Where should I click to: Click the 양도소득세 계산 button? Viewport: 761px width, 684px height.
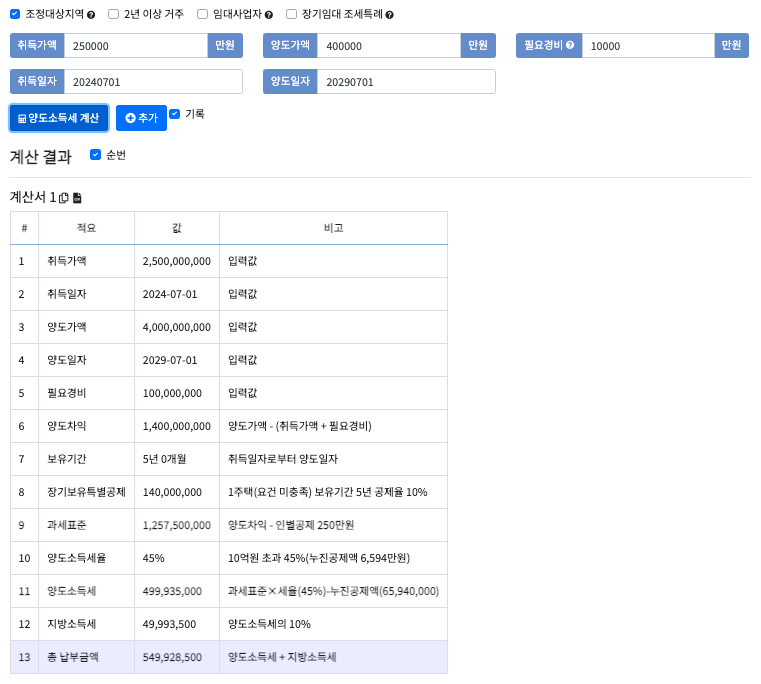point(59,118)
